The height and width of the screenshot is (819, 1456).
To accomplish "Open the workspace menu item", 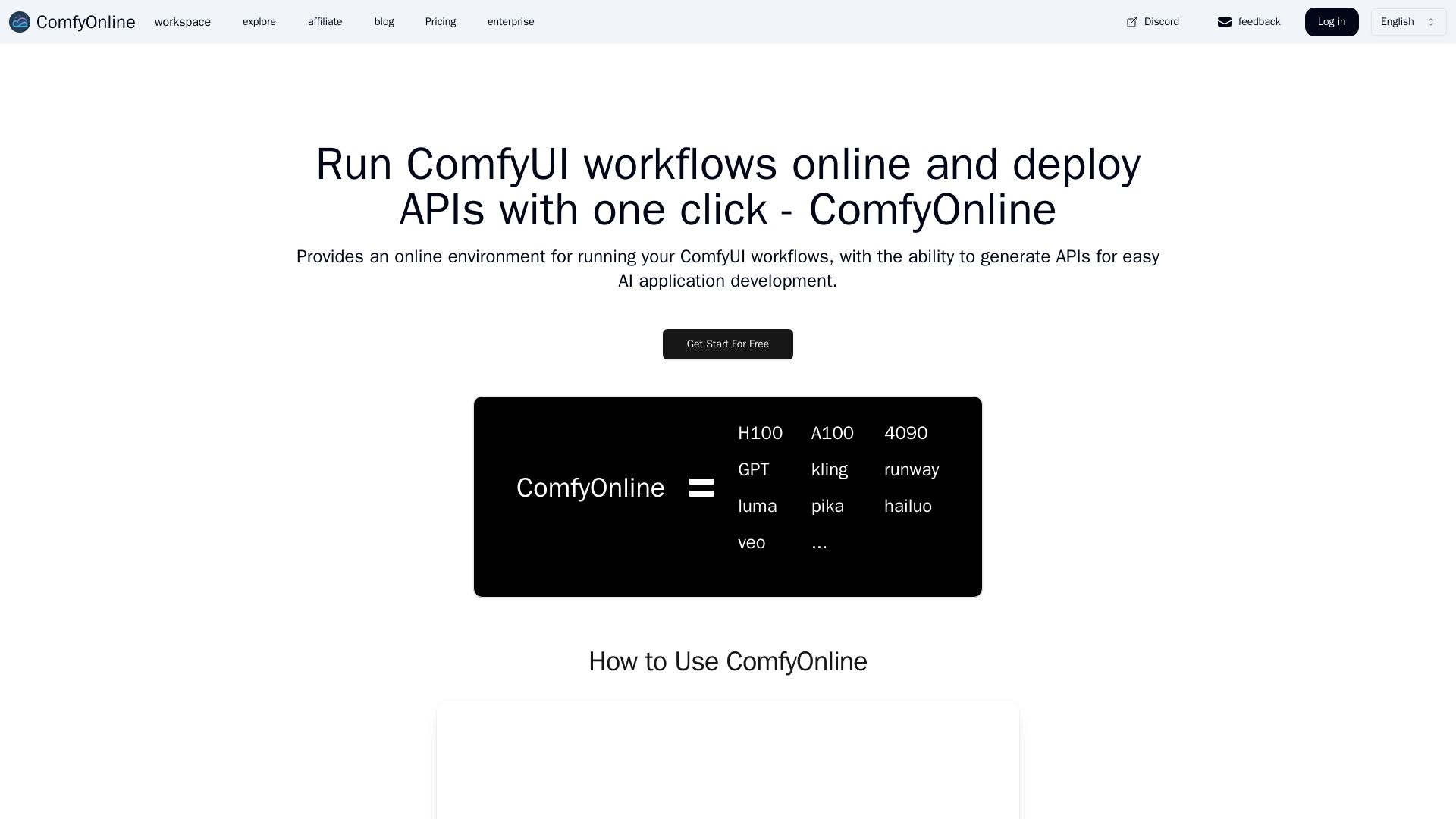I will point(183,22).
